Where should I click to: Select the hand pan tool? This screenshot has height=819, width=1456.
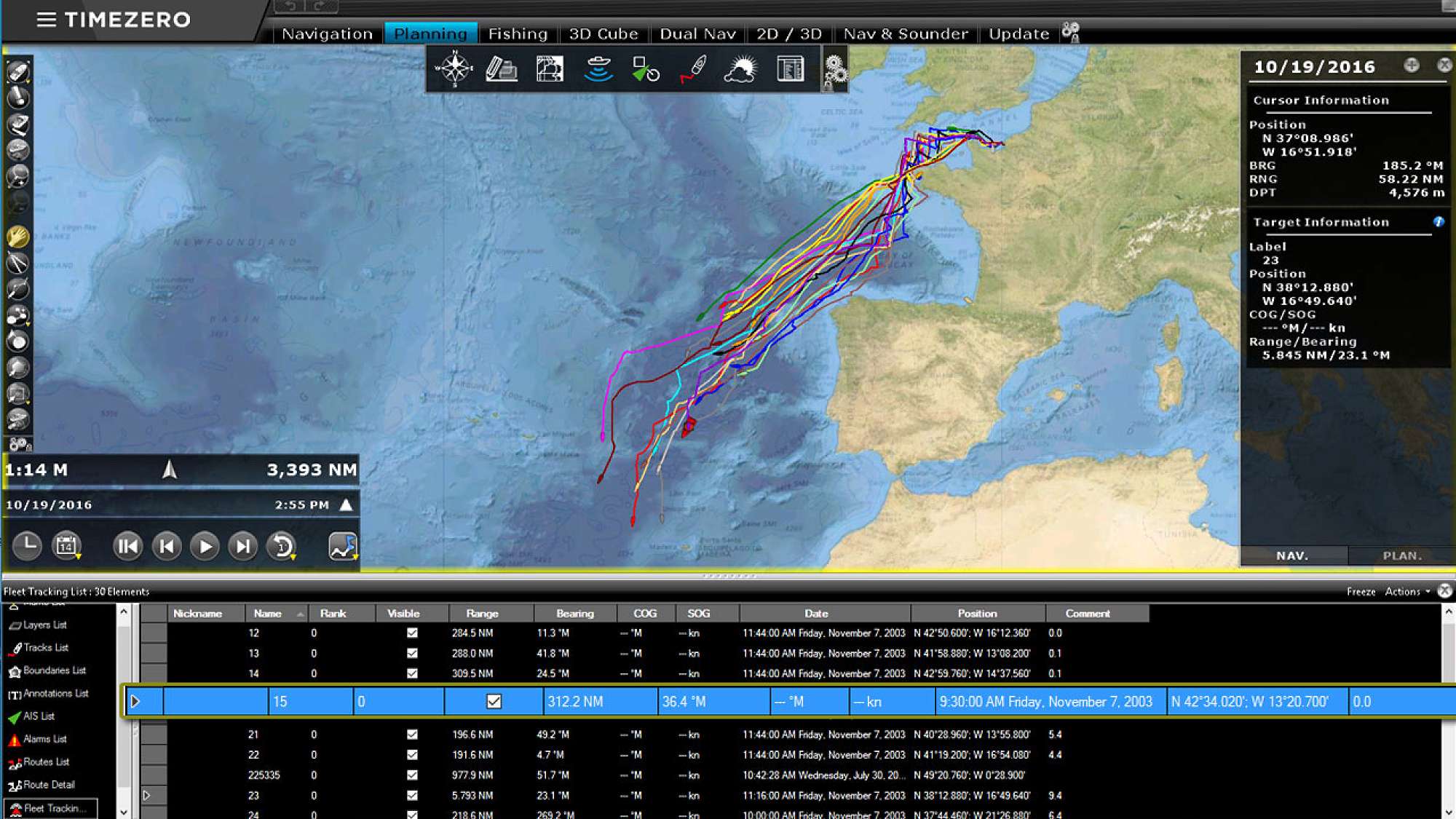click(x=17, y=237)
